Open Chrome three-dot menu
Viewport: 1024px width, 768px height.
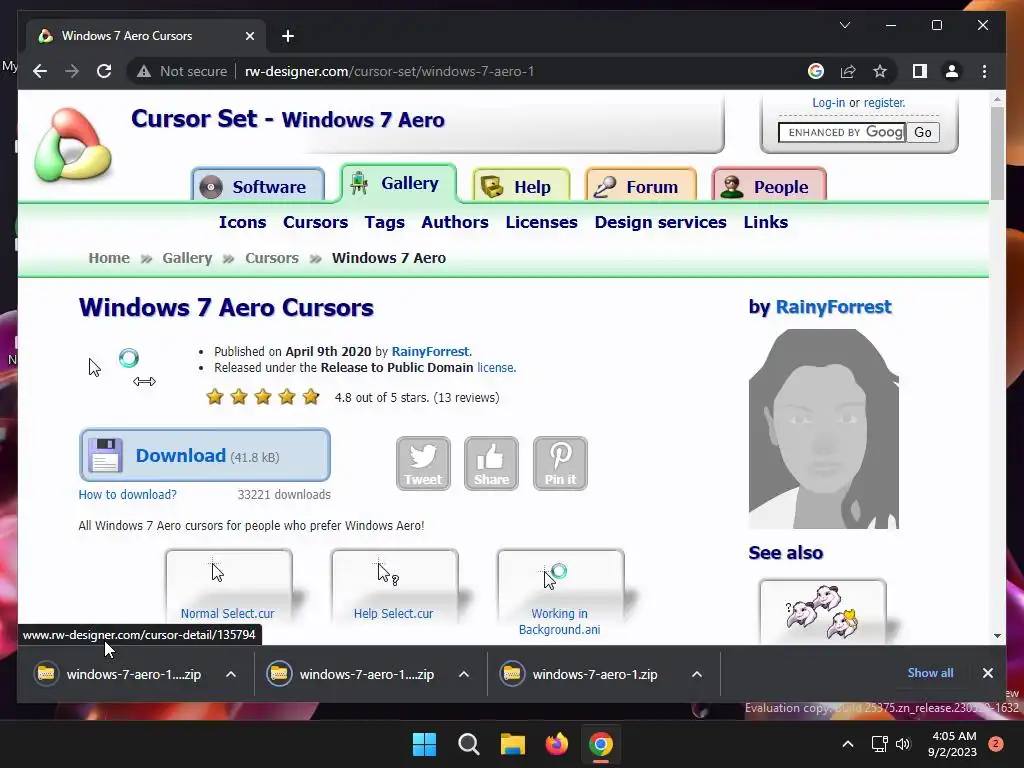(x=984, y=71)
